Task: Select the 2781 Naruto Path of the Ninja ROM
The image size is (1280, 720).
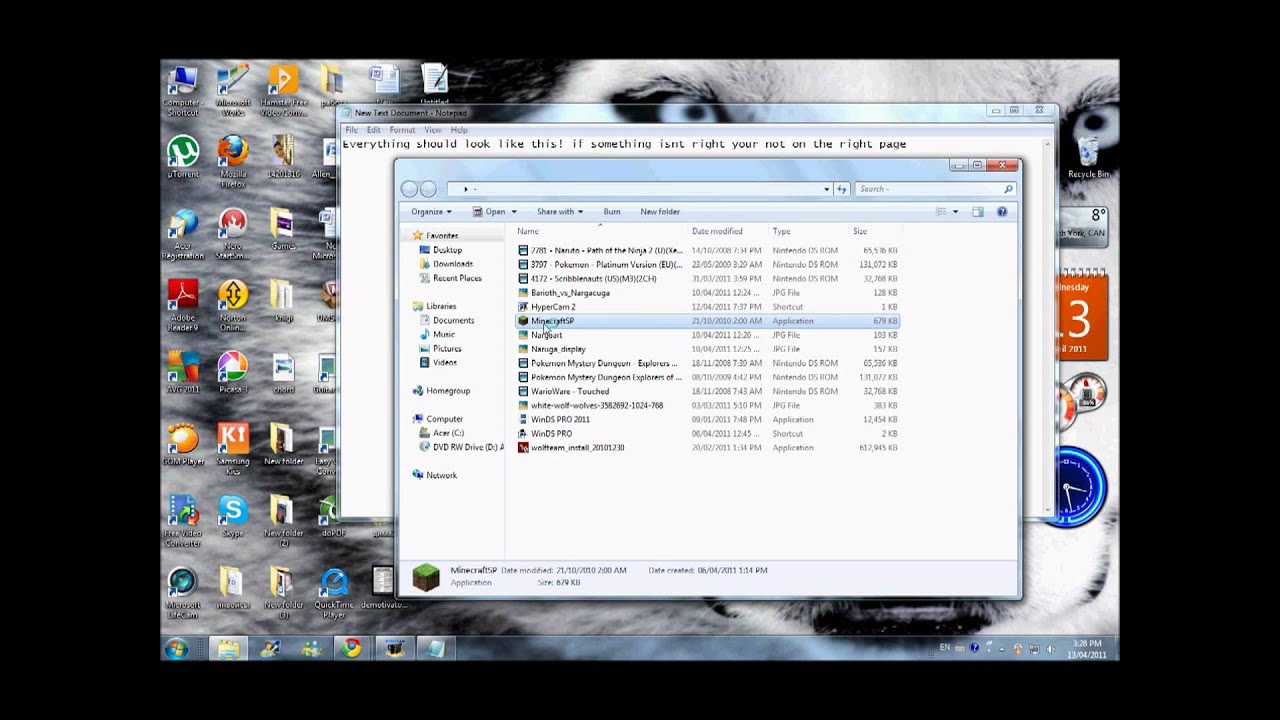Action: (707, 251)
